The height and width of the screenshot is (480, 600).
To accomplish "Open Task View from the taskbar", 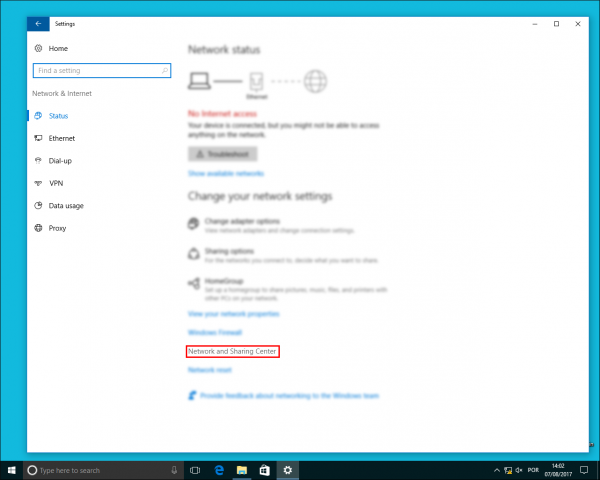I will pyautogui.click(x=195, y=470).
